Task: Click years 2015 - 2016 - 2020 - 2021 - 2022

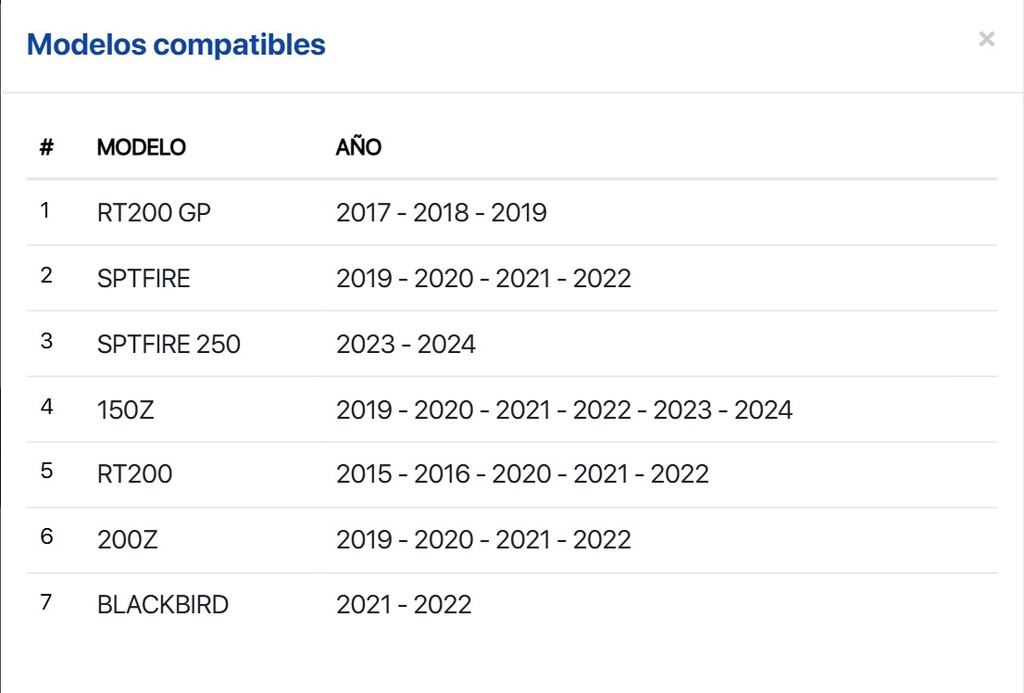Action: (522, 474)
